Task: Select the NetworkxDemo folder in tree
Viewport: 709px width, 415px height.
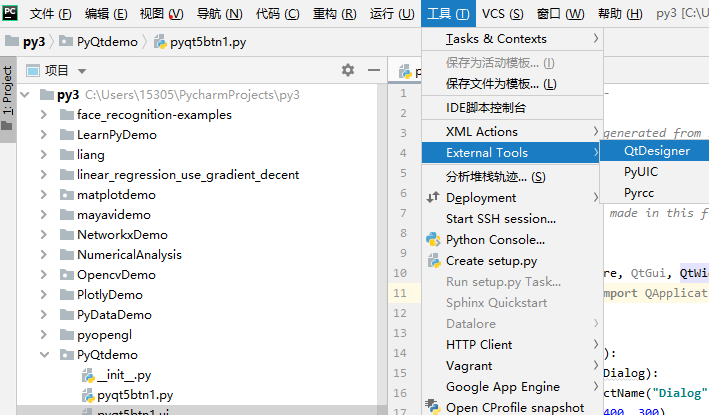Action: pyautogui.click(x=122, y=235)
